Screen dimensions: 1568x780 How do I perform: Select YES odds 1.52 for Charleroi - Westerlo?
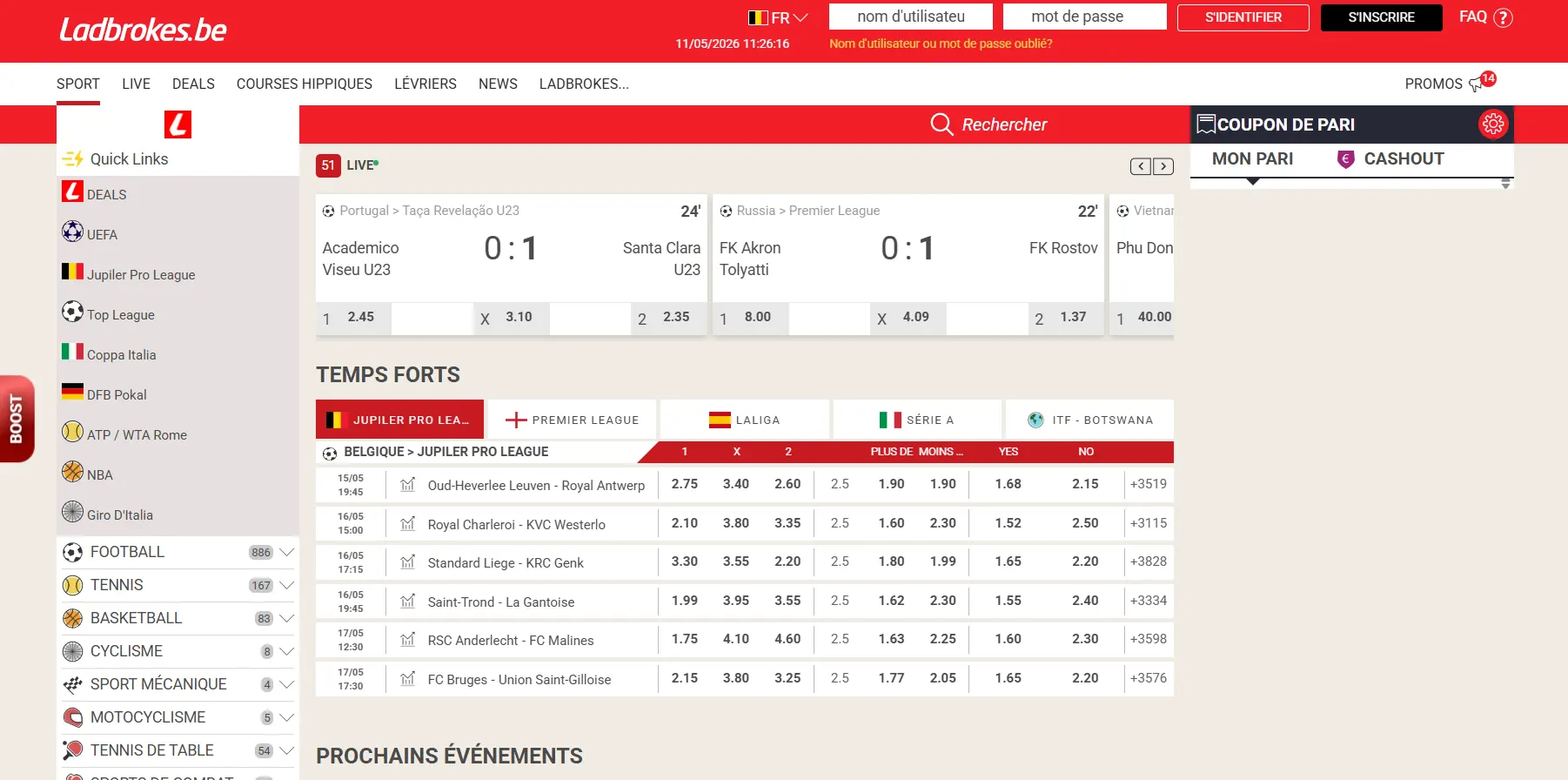click(x=1008, y=523)
